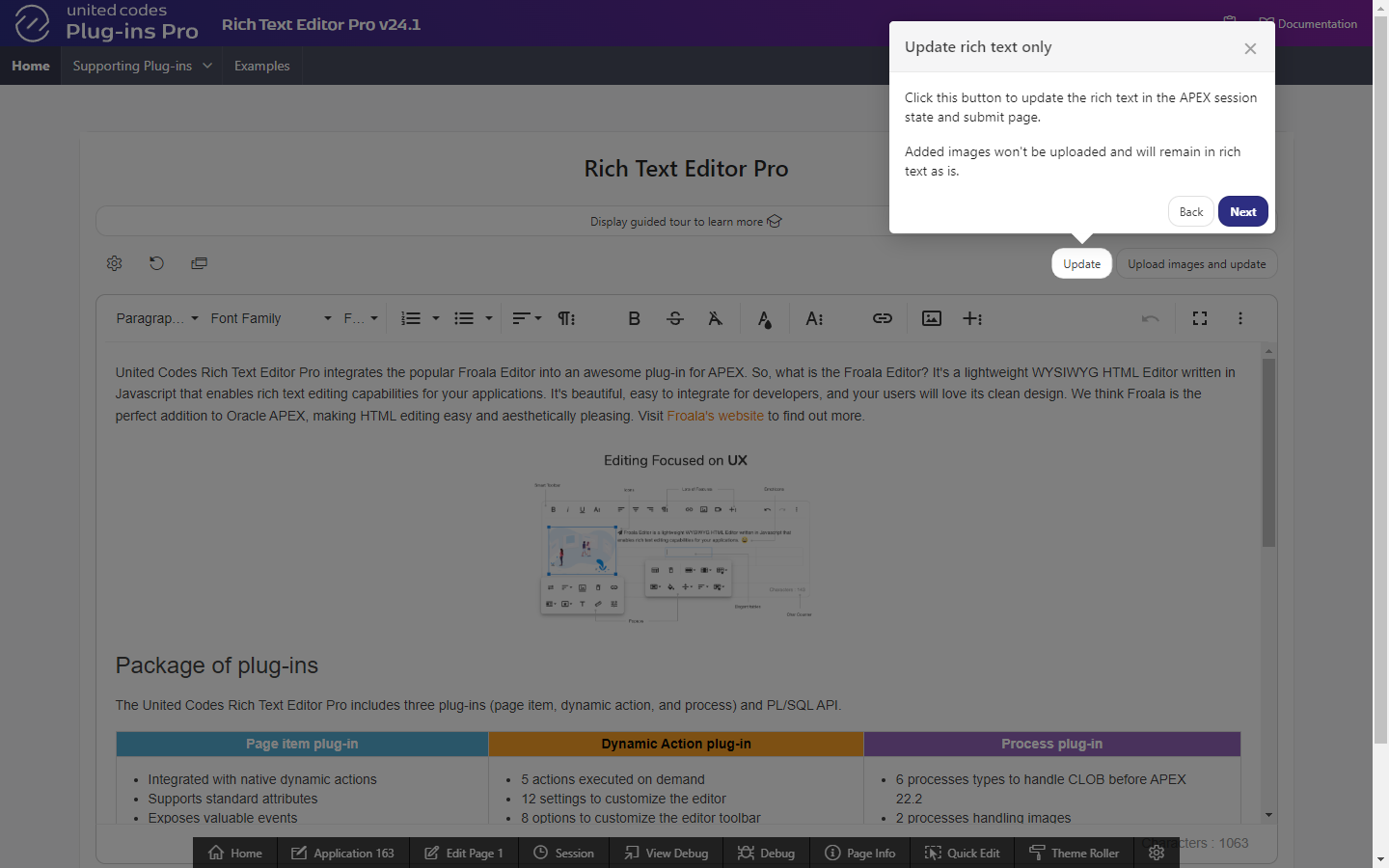This screenshot has width=1389, height=868.
Task: Click Next in the guided tour popup
Action: pos(1243,211)
